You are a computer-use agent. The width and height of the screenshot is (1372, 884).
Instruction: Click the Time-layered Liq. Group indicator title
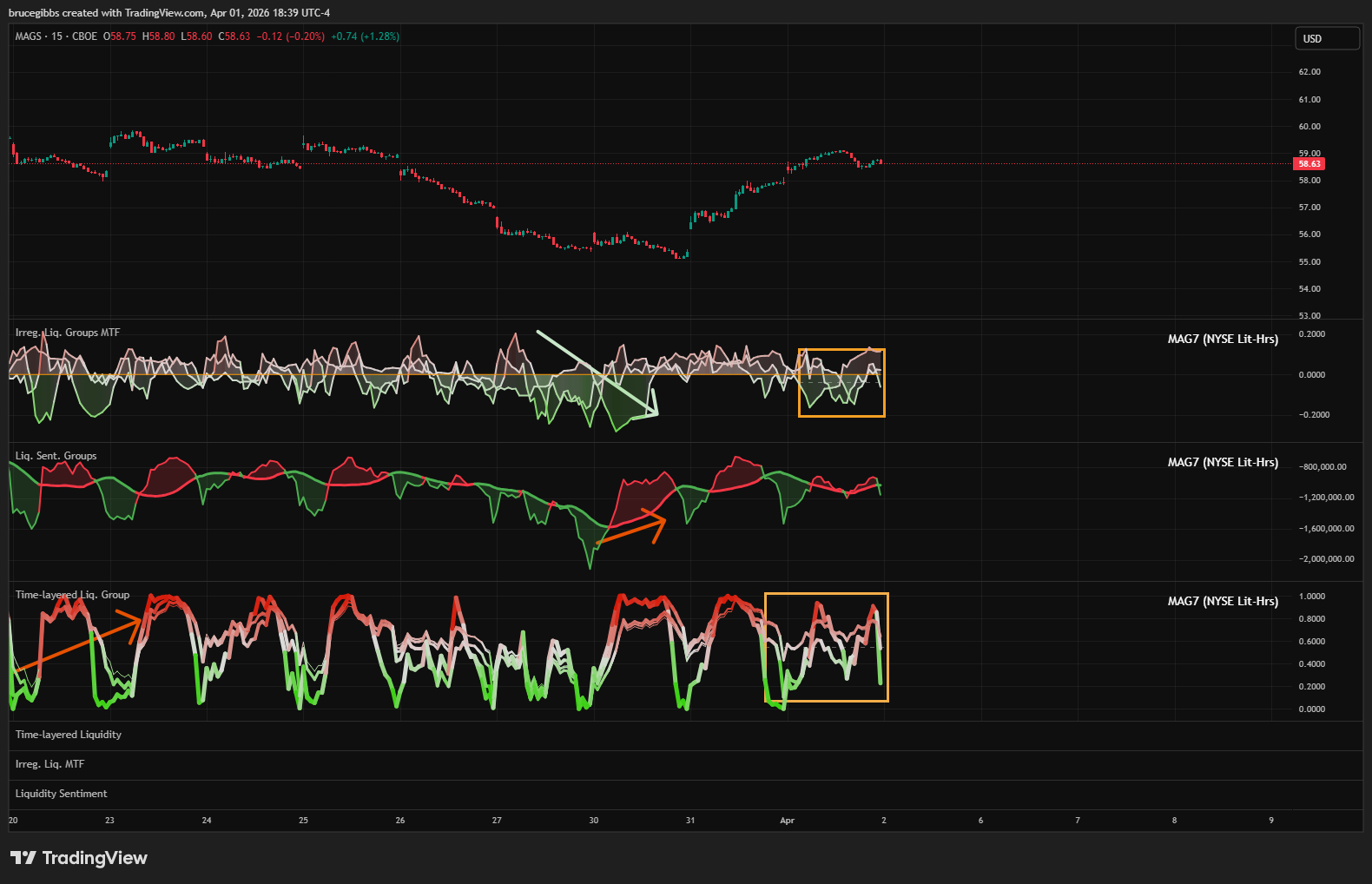72,595
